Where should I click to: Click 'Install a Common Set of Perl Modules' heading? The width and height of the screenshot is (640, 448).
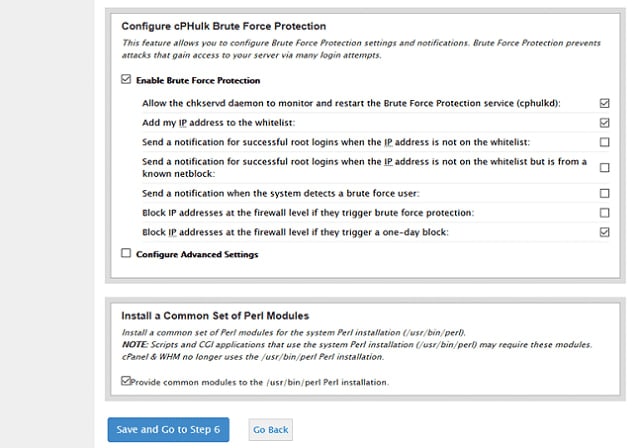(x=216, y=315)
